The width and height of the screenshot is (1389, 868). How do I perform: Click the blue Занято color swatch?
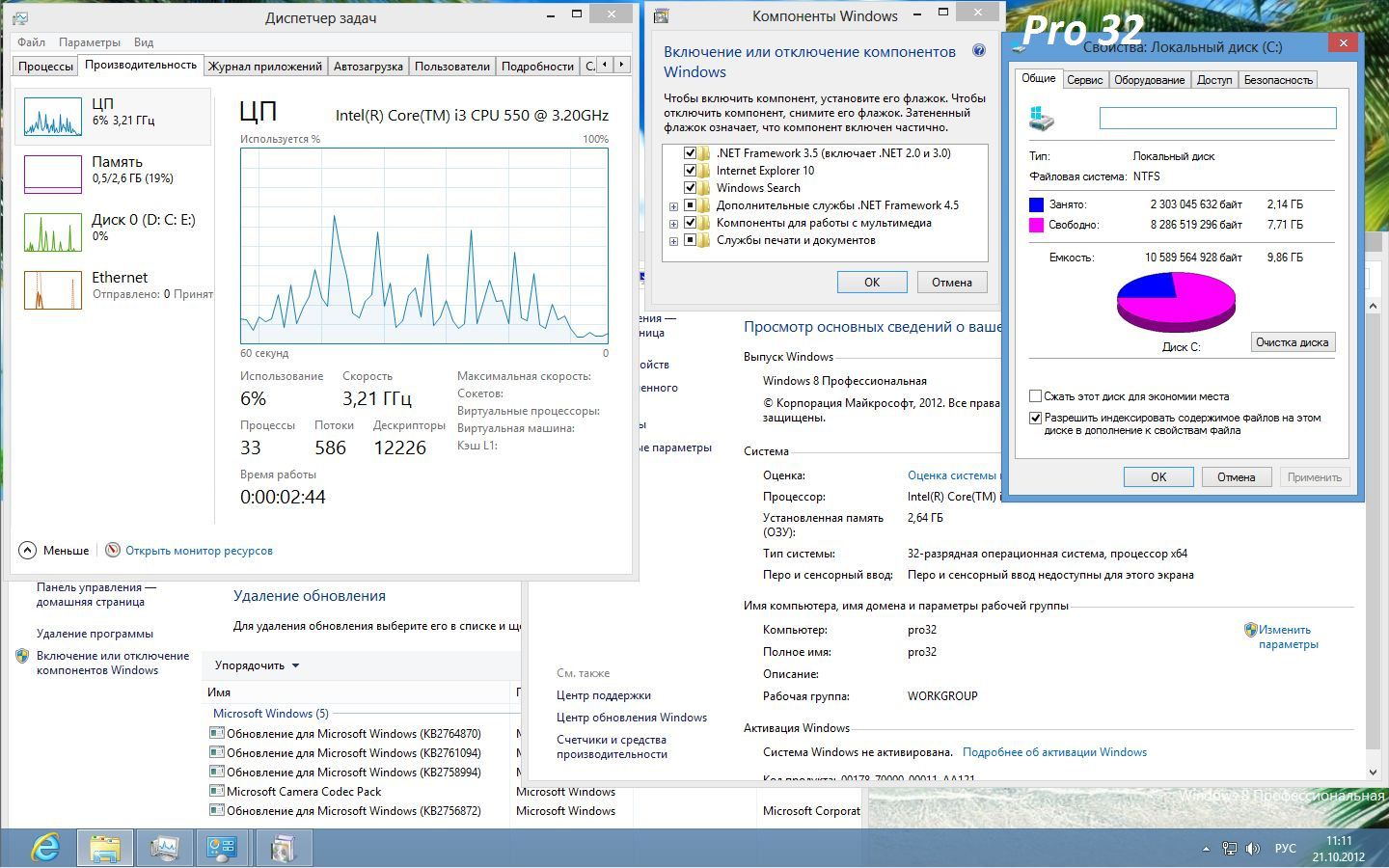tap(1037, 204)
